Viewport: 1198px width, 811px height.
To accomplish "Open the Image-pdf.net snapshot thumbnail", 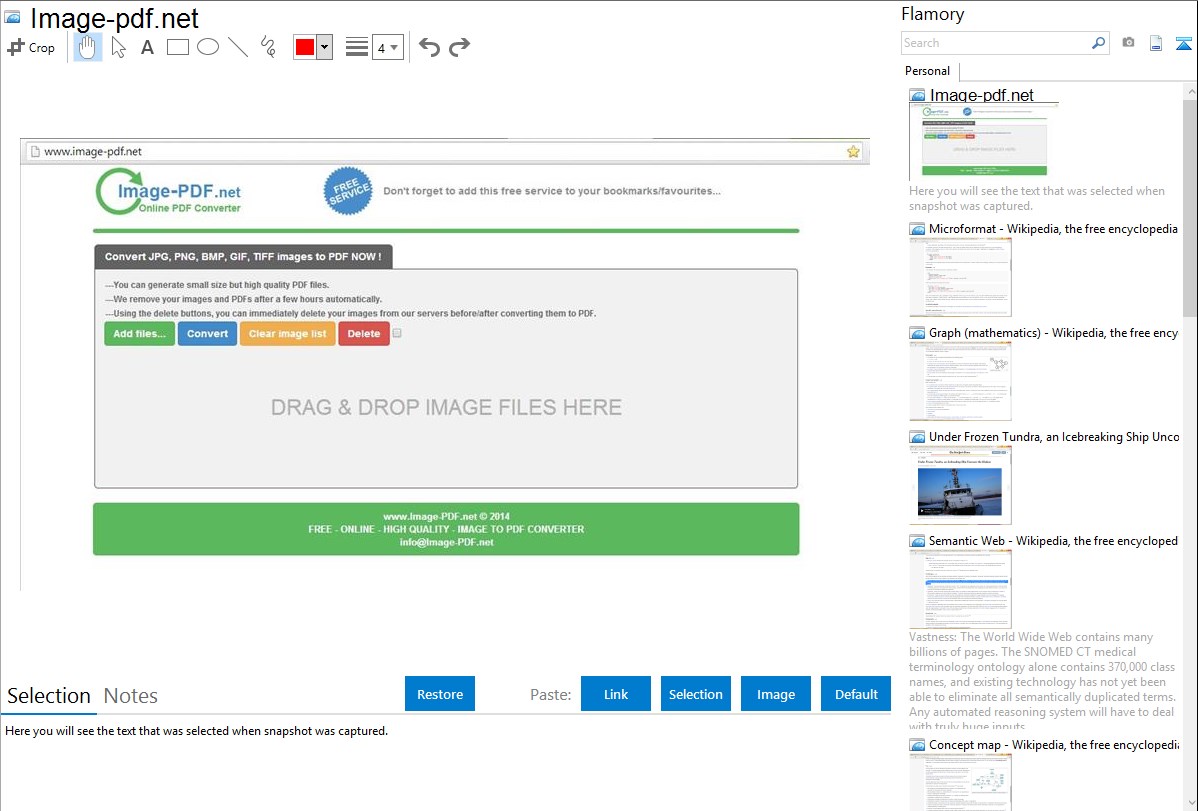I will [984, 140].
